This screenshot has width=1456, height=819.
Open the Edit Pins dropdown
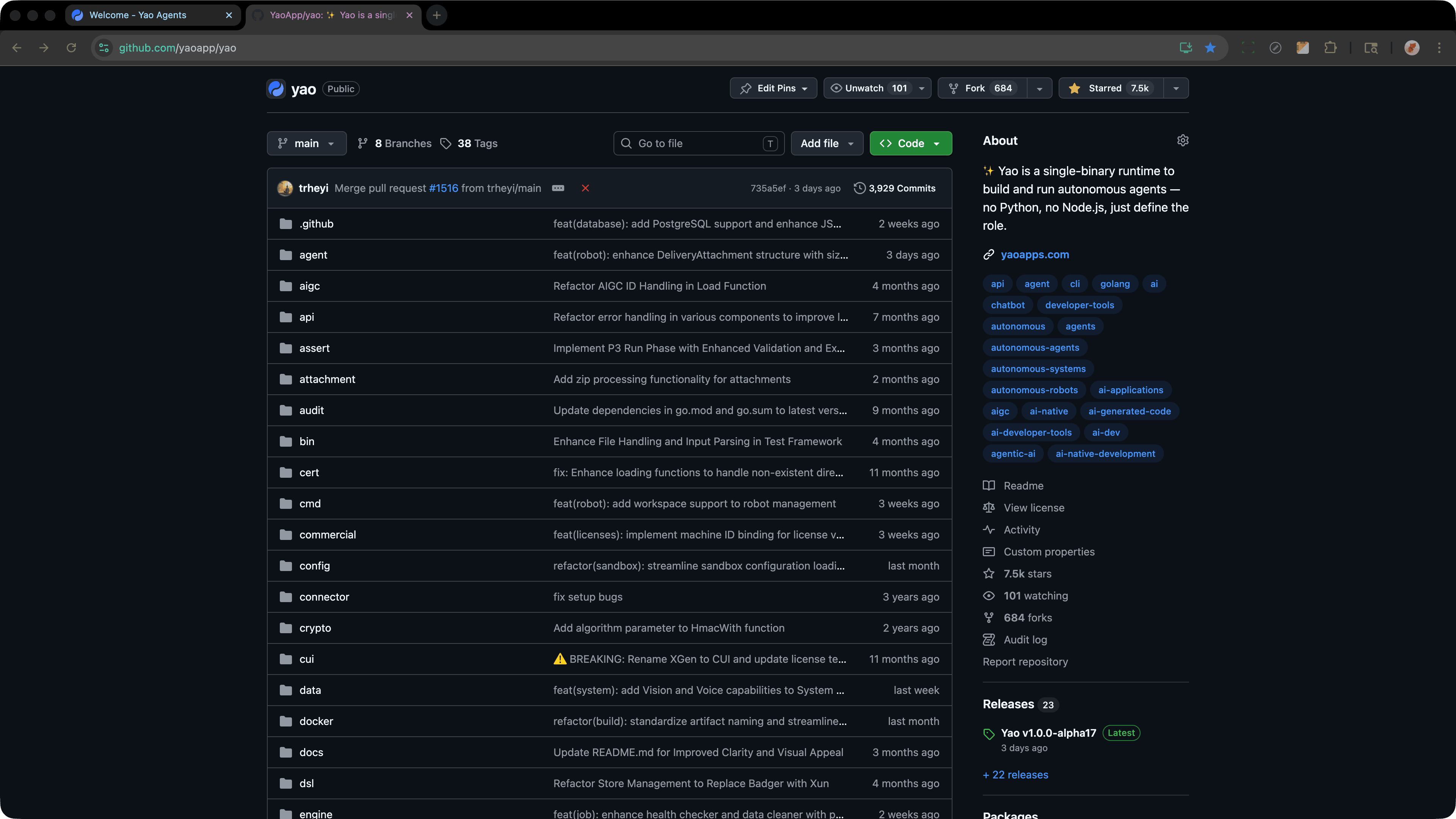pos(773,88)
